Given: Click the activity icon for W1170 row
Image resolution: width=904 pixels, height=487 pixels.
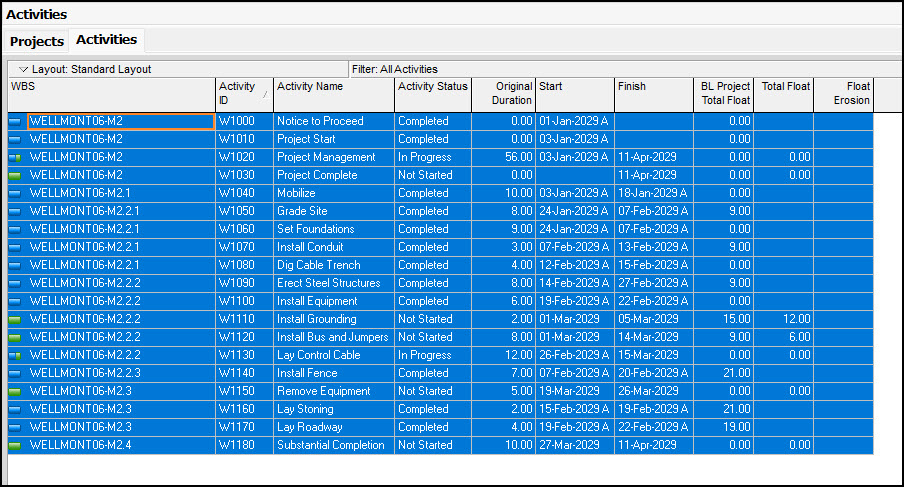Looking at the screenshot, I should 15,428.
